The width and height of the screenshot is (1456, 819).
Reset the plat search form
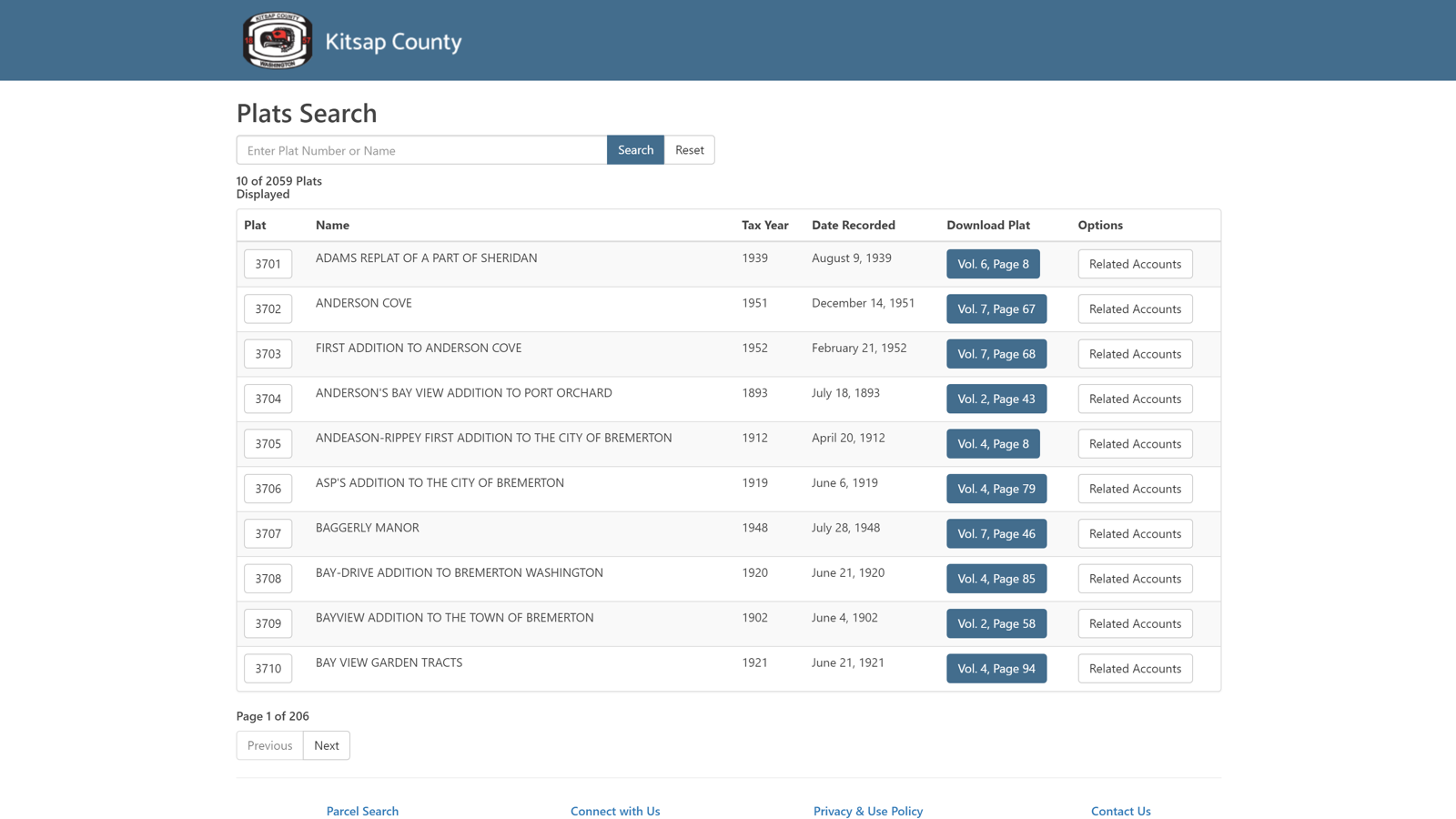[689, 149]
